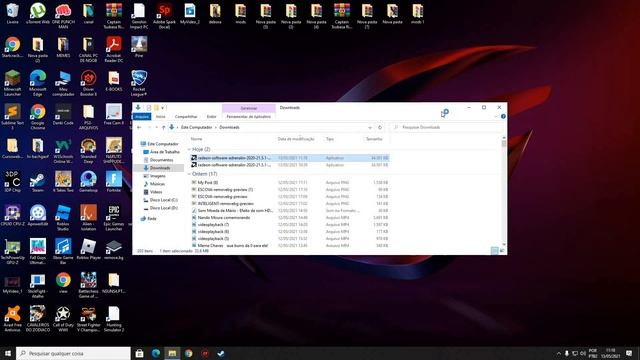The image size is (640, 360).
Task: Open Alien Isolation desktop shortcut
Action: [88, 218]
